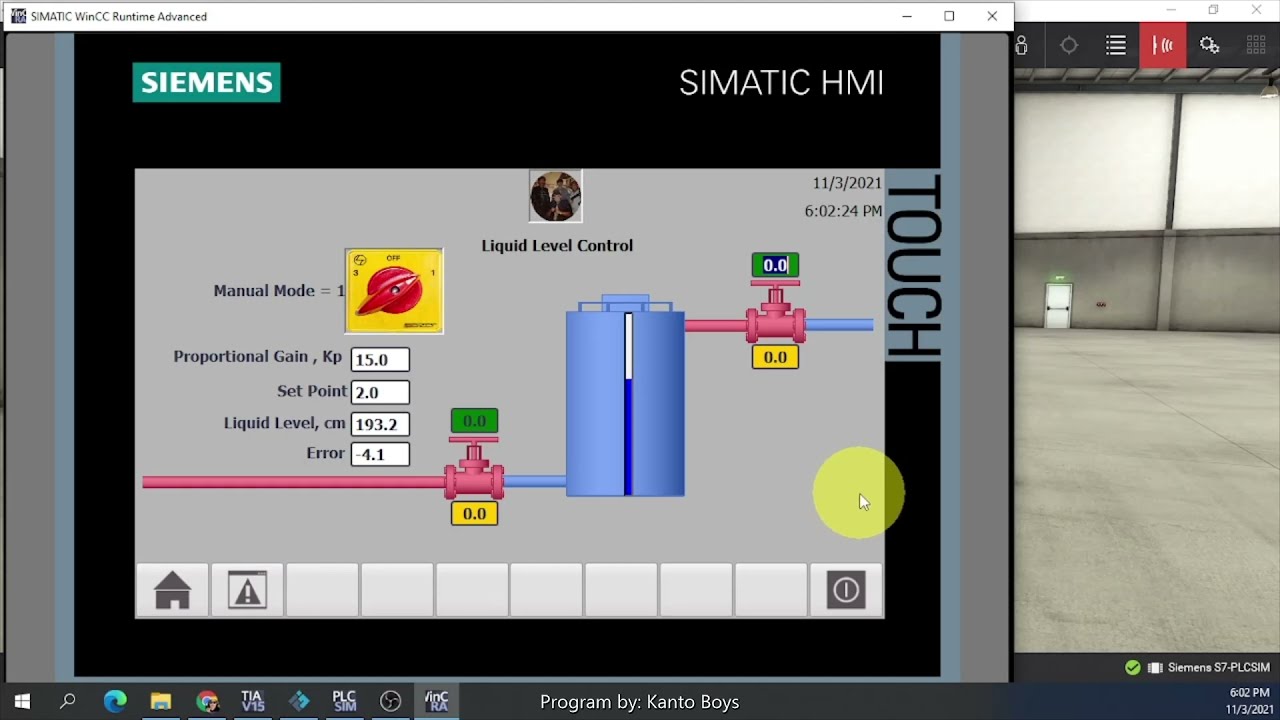
Task: Click the Liquid Level value 193.2
Action: [x=380, y=424]
